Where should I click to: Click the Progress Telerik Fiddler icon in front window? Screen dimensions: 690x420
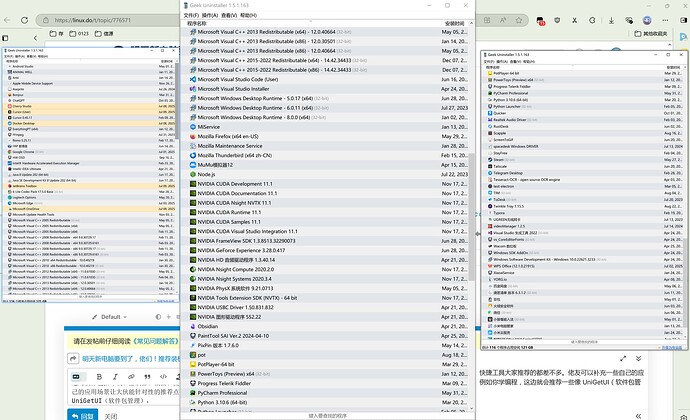pyautogui.click(x=193, y=383)
